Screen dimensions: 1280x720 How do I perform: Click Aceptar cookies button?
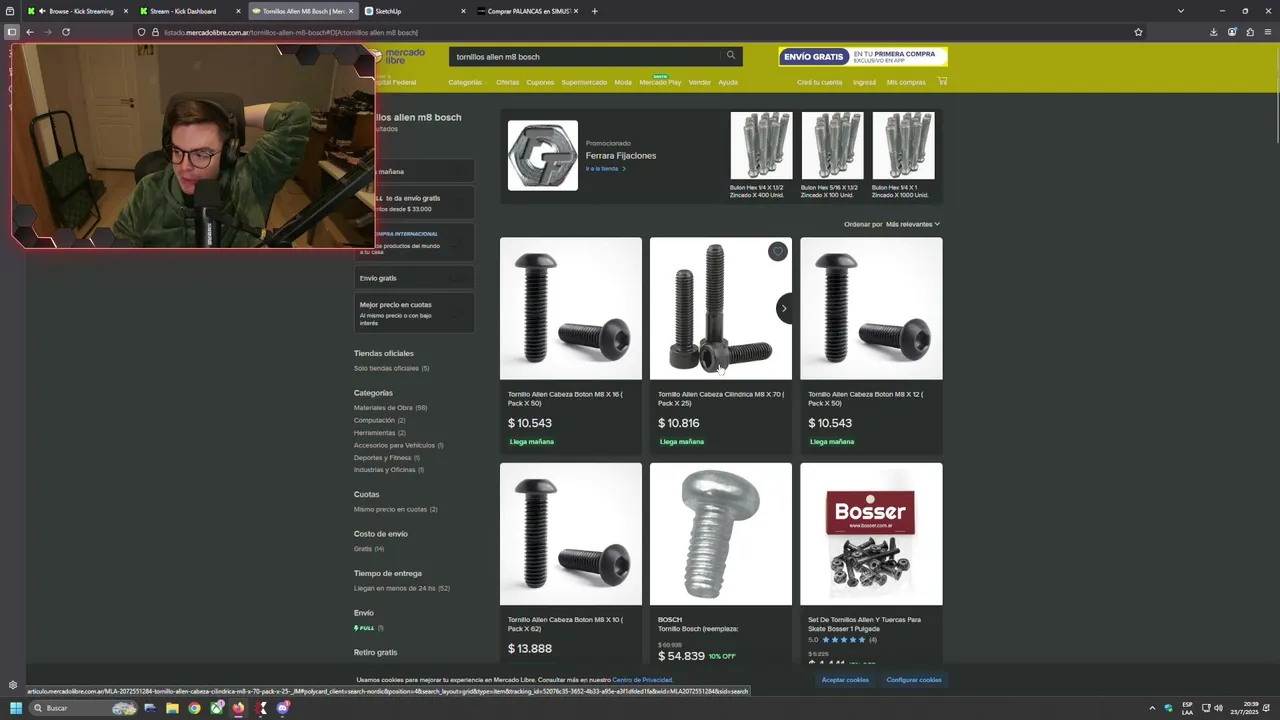pyautogui.click(x=845, y=680)
